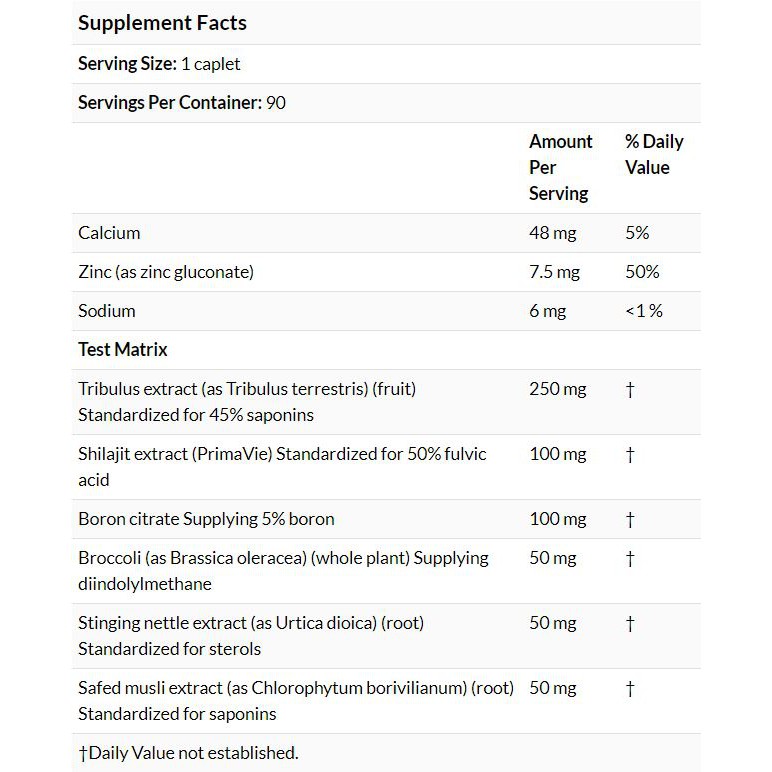Image resolution: width=772 pixels, height=772 pixels.
Task: Select the Sodium row label
Action: [107, 311]
